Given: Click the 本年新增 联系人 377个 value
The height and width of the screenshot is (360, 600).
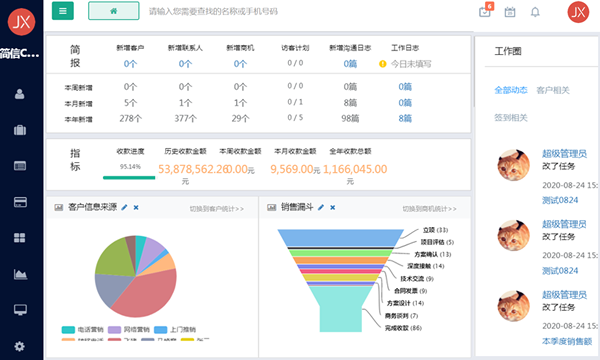Looking at the screenshot, I should [x=186, y=119].
